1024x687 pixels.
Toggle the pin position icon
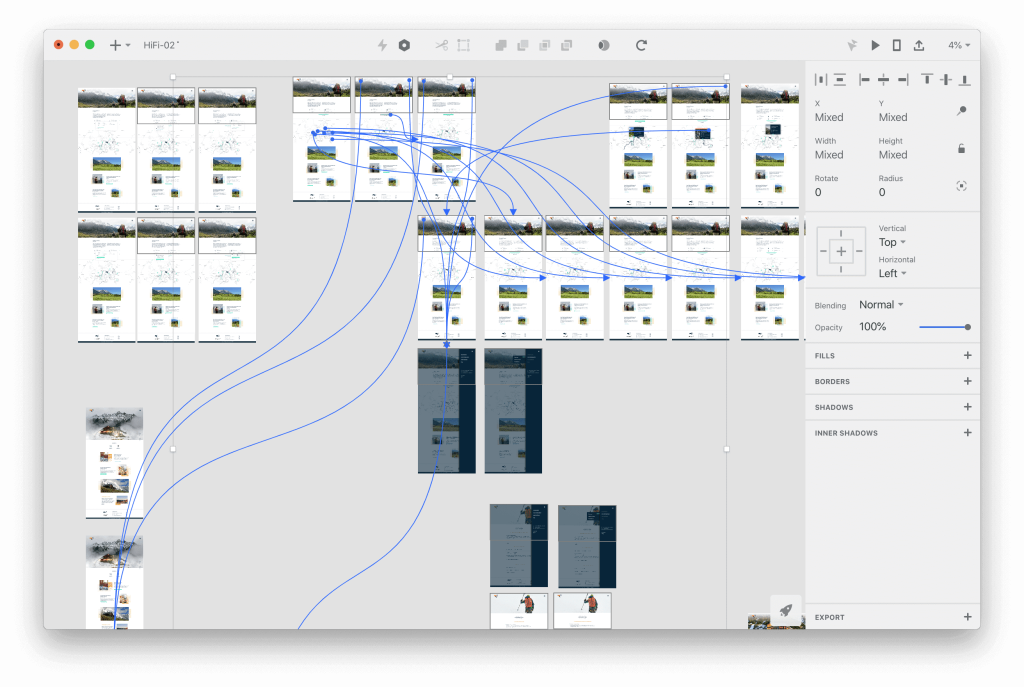point(961,111)
